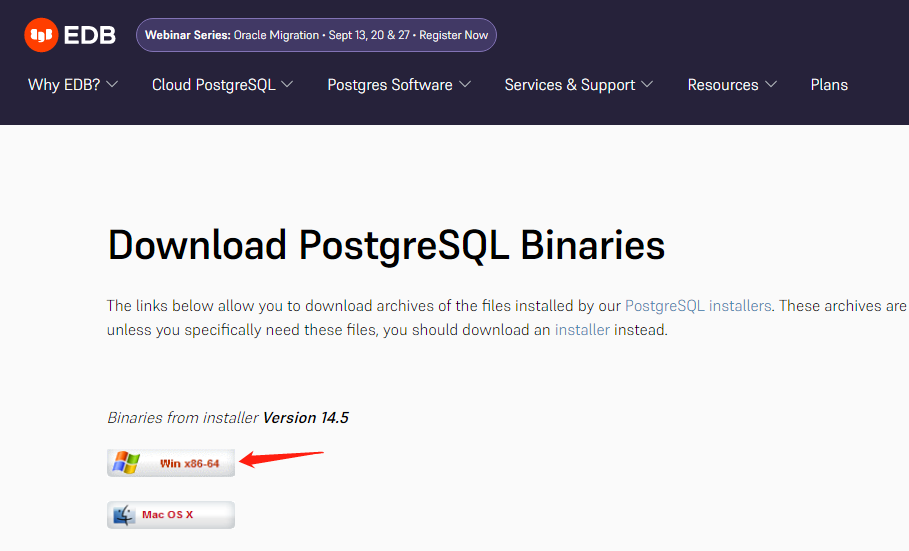Viewport: 909px width, 551px height.
Task: Expand the Resources chevron arrow
Action: [771, 85]
